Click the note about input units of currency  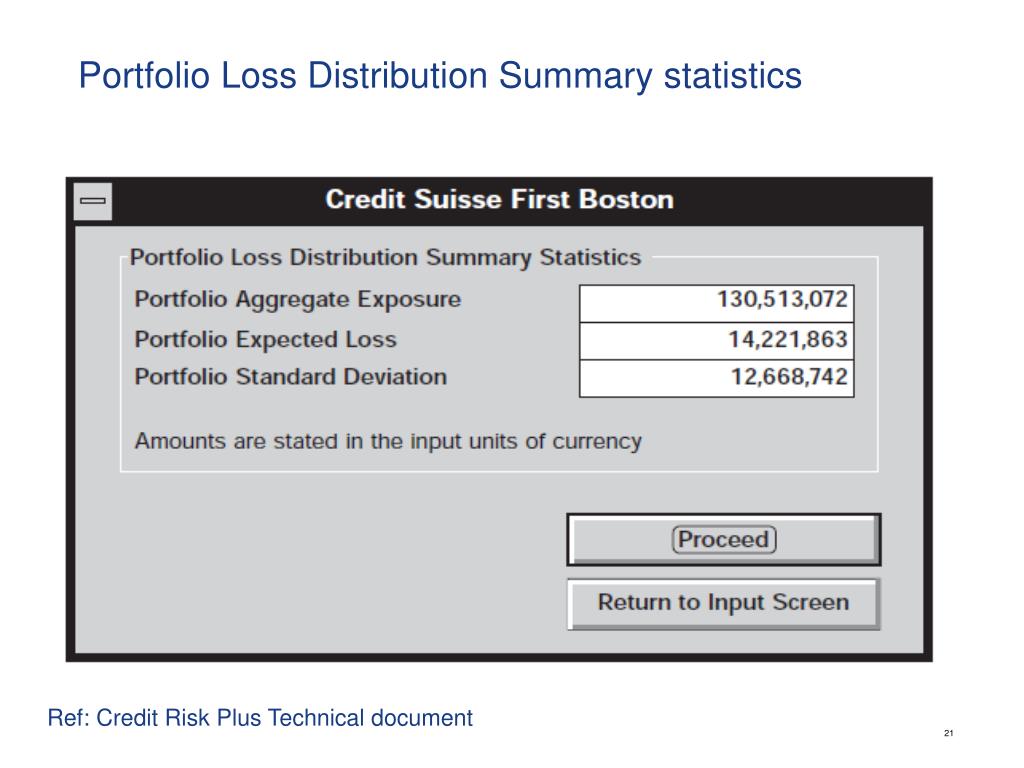click(388, 441)
